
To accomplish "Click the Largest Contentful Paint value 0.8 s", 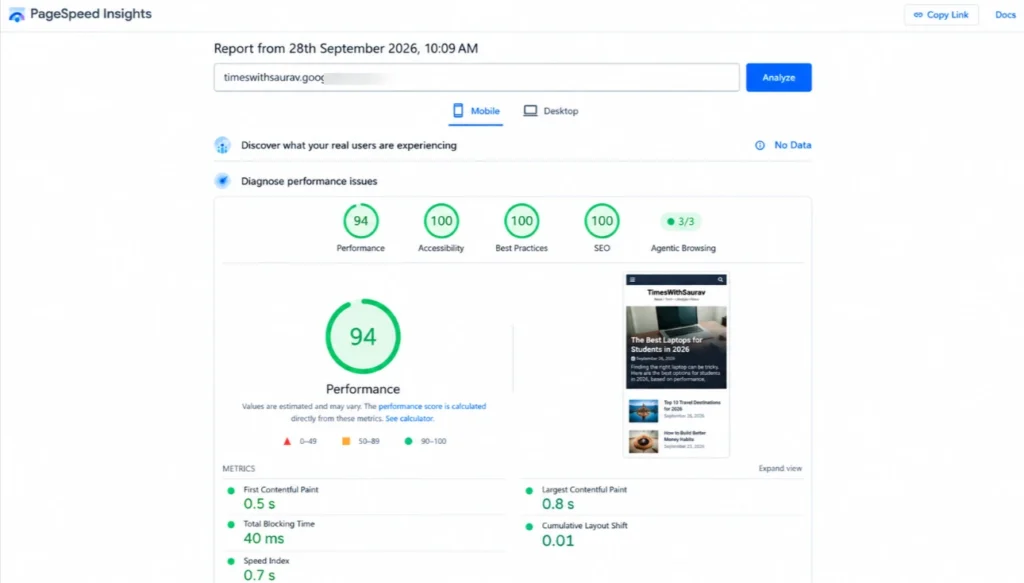I will [558, 504].
